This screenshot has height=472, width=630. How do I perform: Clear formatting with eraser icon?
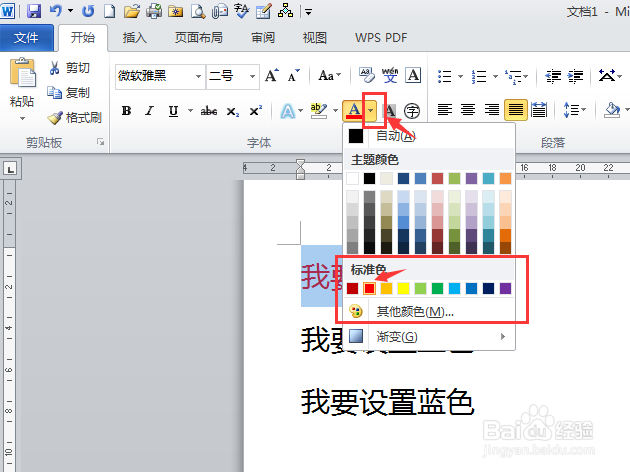click(x=366, y=75)
